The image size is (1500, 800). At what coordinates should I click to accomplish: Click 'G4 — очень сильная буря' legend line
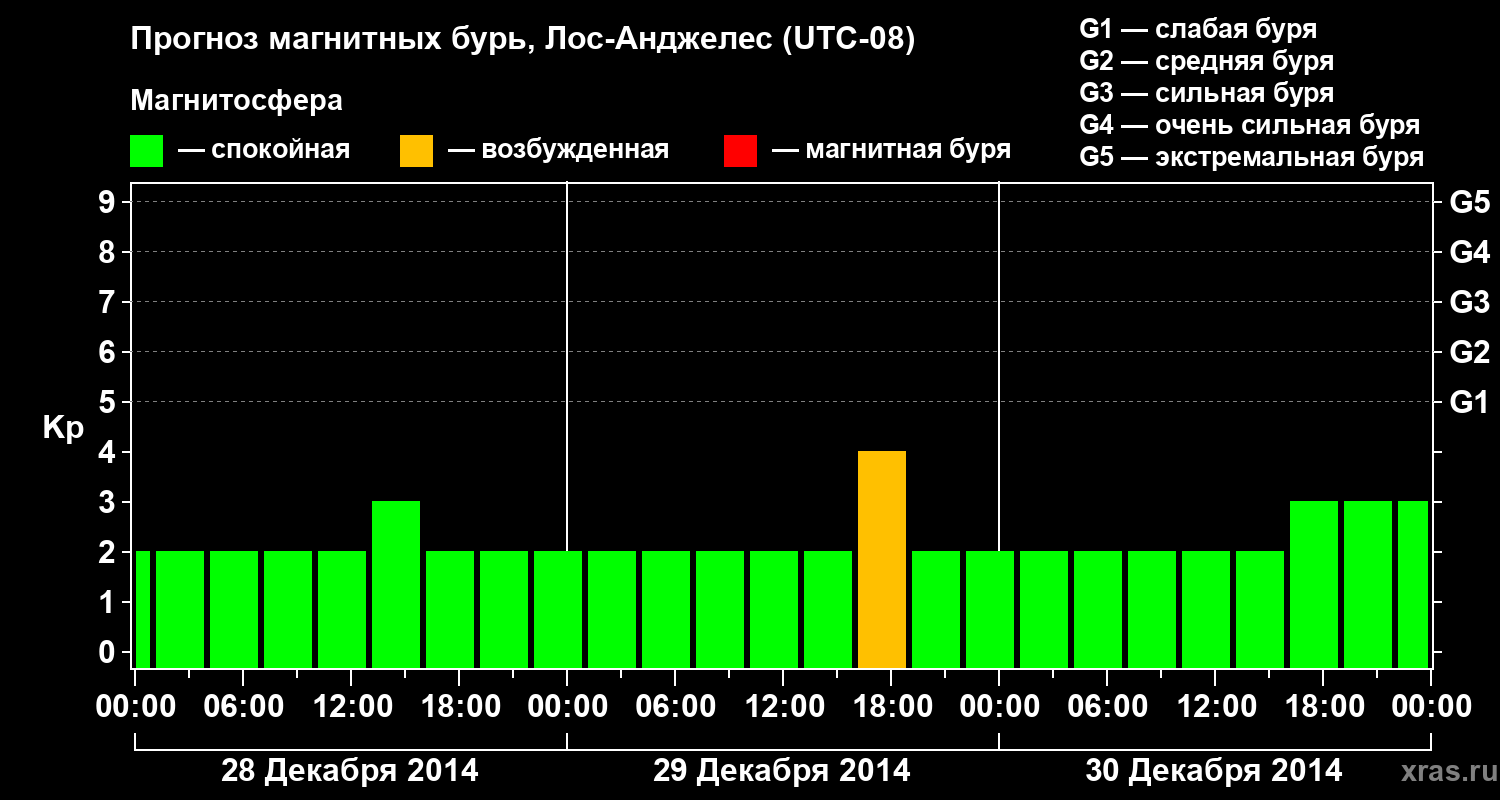tap(1250, 125)
